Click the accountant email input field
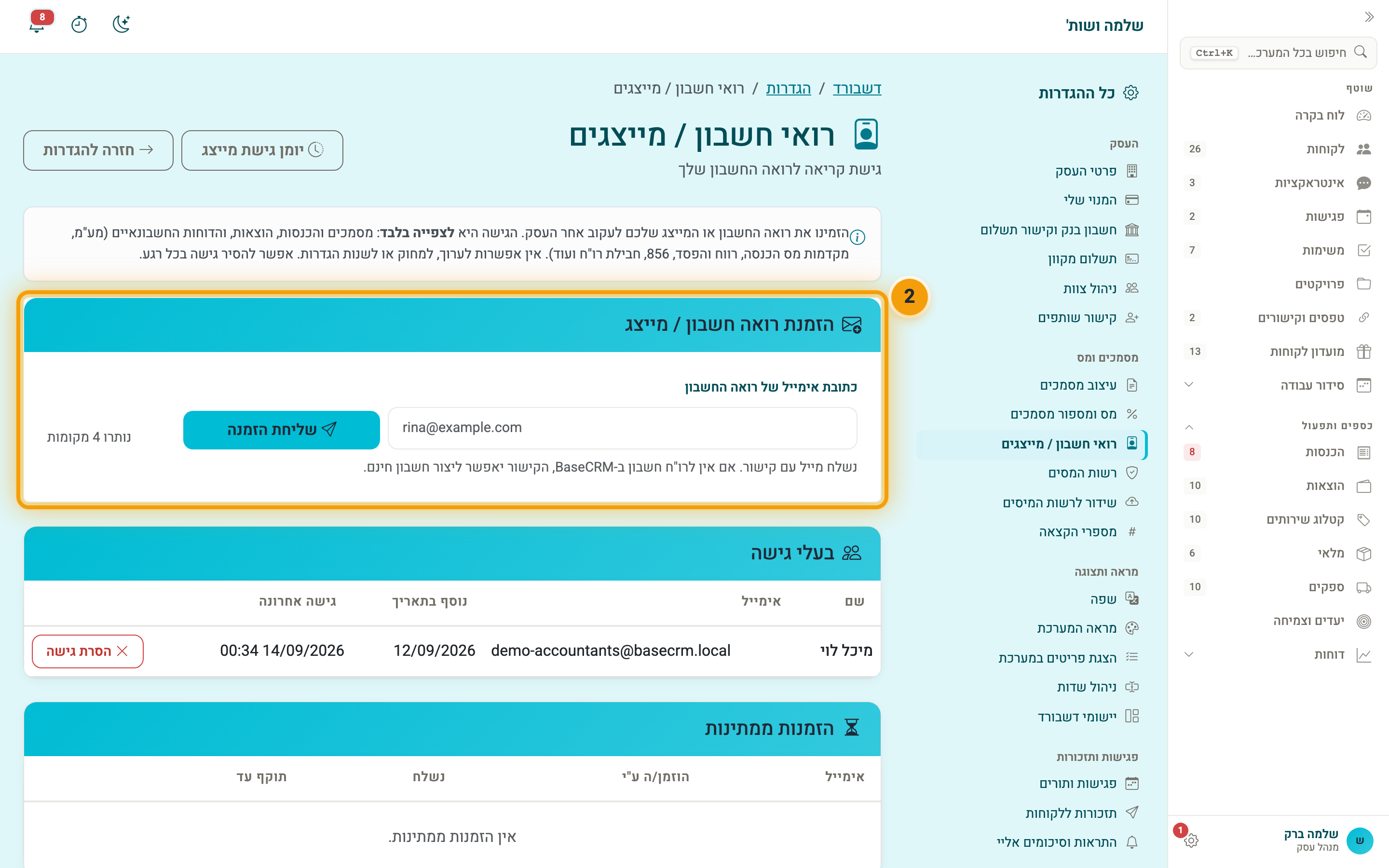This screenshot has width=1389, height=868. point(622,428)
